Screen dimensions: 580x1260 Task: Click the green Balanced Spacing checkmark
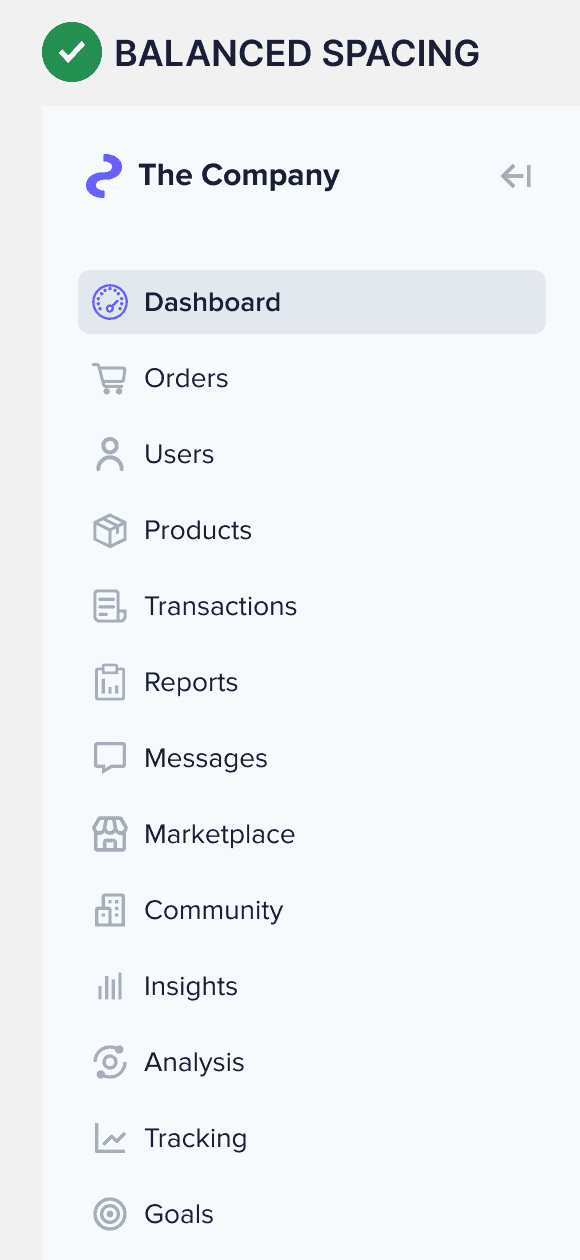72,52
